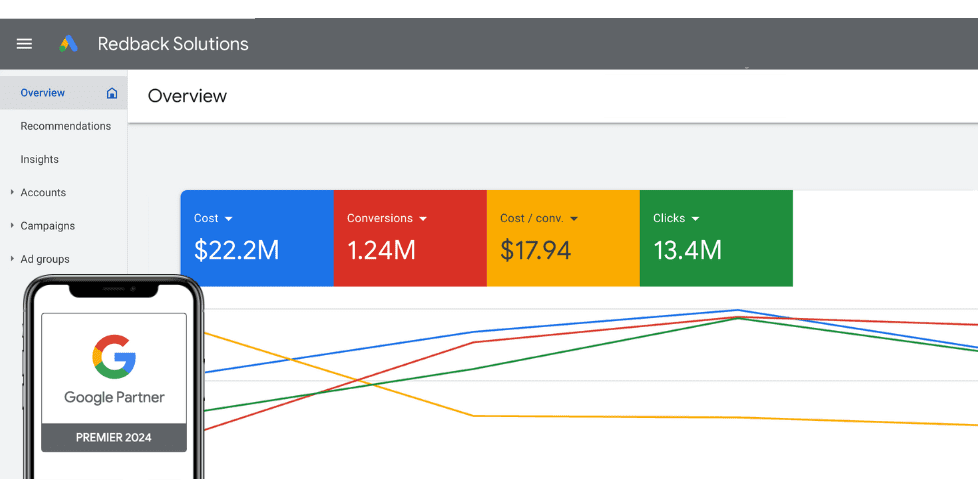The image size is (978, 500).
Task: Select Overview in the sidebar
Action: (43, 93)
